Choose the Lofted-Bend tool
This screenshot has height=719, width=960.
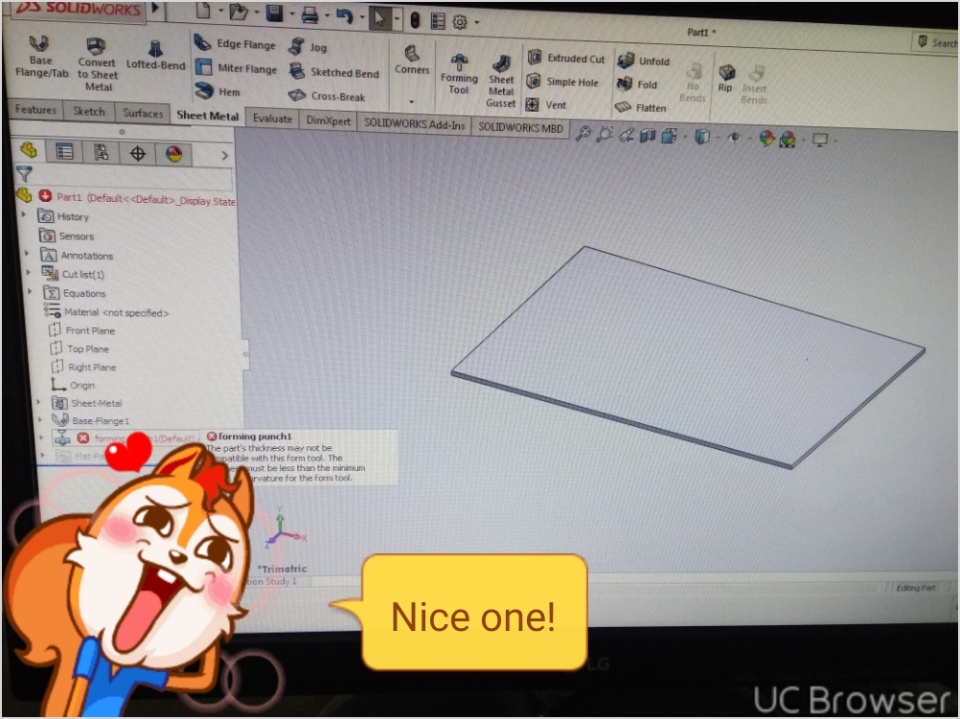(x=156, y=55)
